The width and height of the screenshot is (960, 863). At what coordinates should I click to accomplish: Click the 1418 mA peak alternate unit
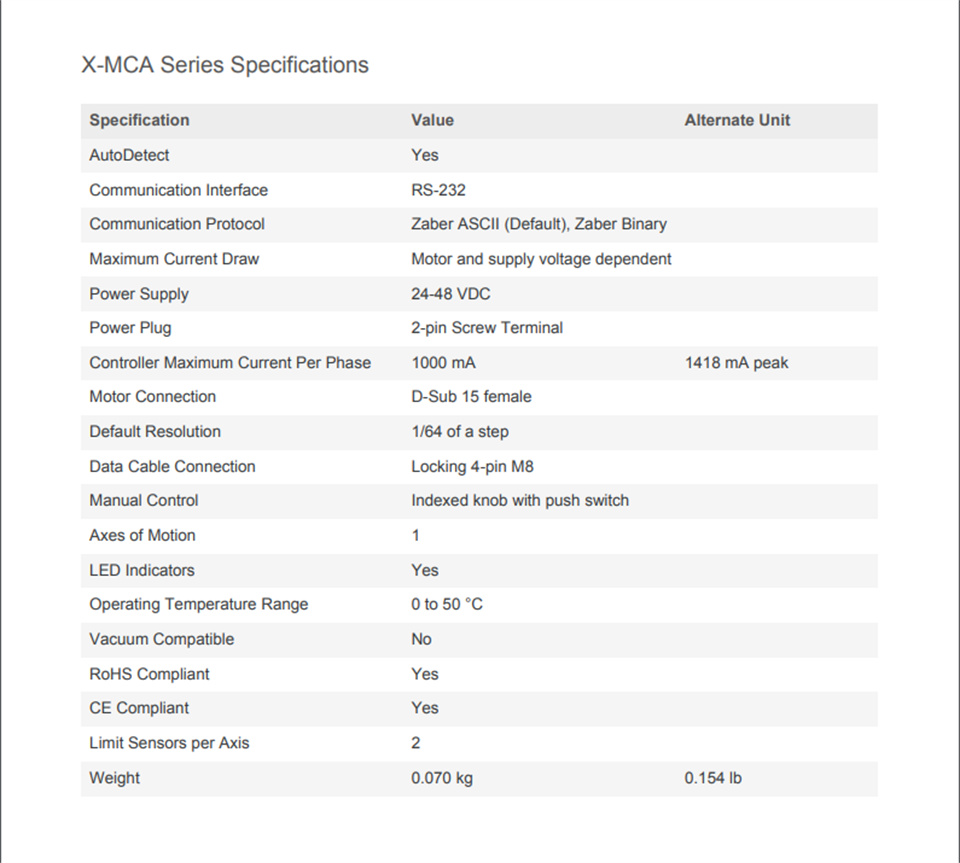pyautogui.click(x=737, y=362)
